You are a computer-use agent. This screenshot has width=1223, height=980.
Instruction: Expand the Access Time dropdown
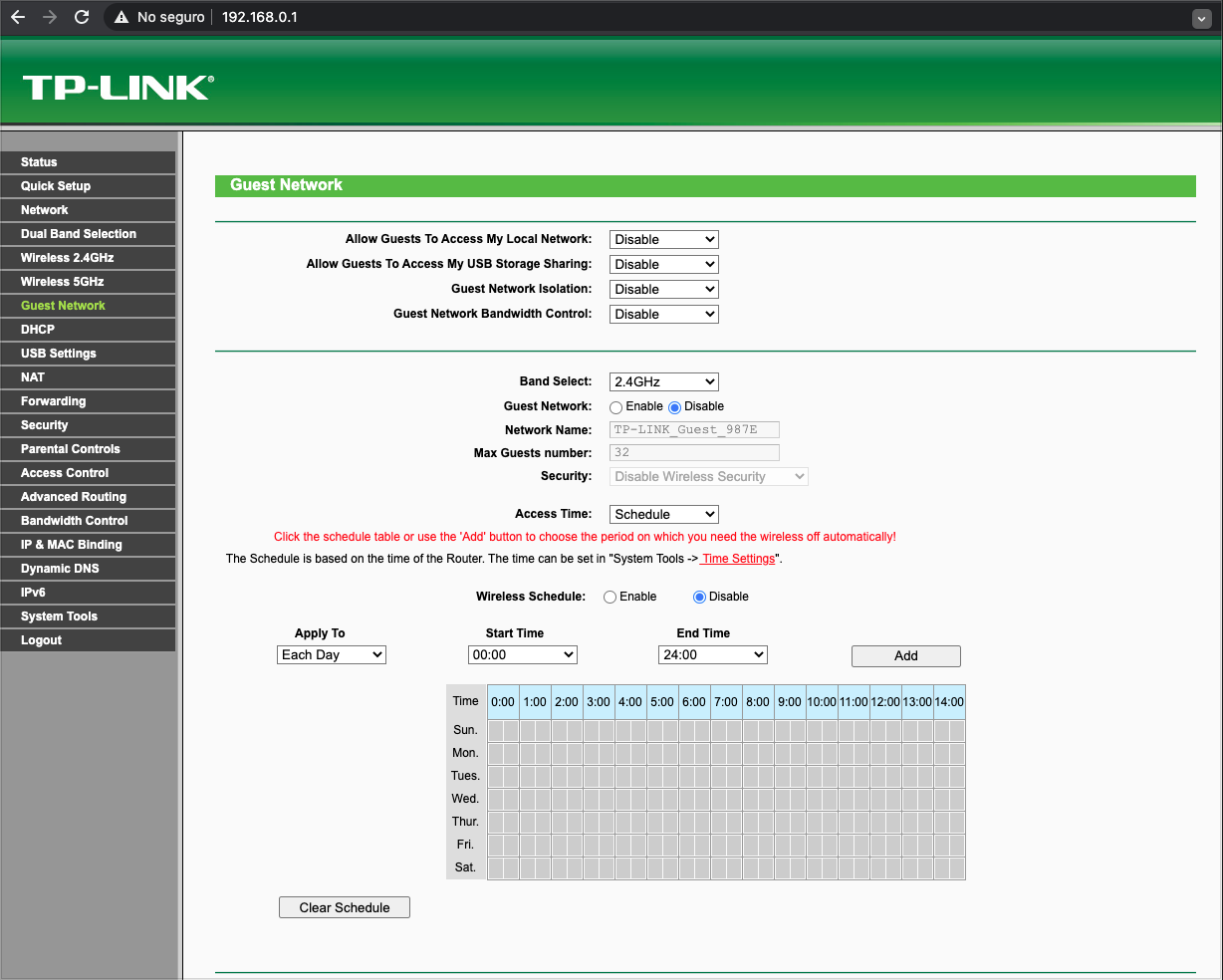pos(663,515)
